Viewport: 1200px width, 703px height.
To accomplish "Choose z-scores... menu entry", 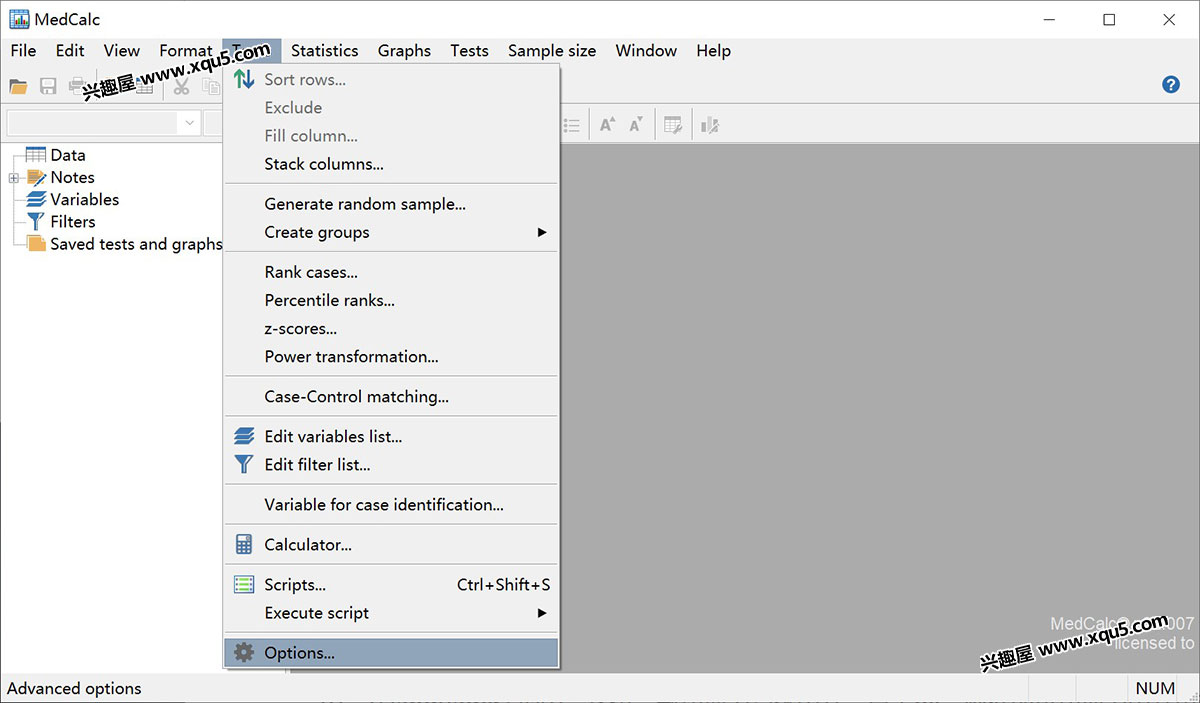I will tap(391, 328).
